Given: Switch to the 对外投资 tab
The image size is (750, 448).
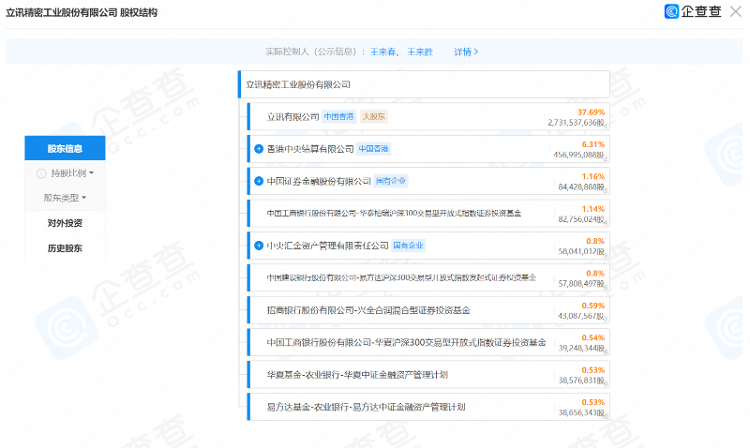Looking at the screenshot, I should [65, 223].
